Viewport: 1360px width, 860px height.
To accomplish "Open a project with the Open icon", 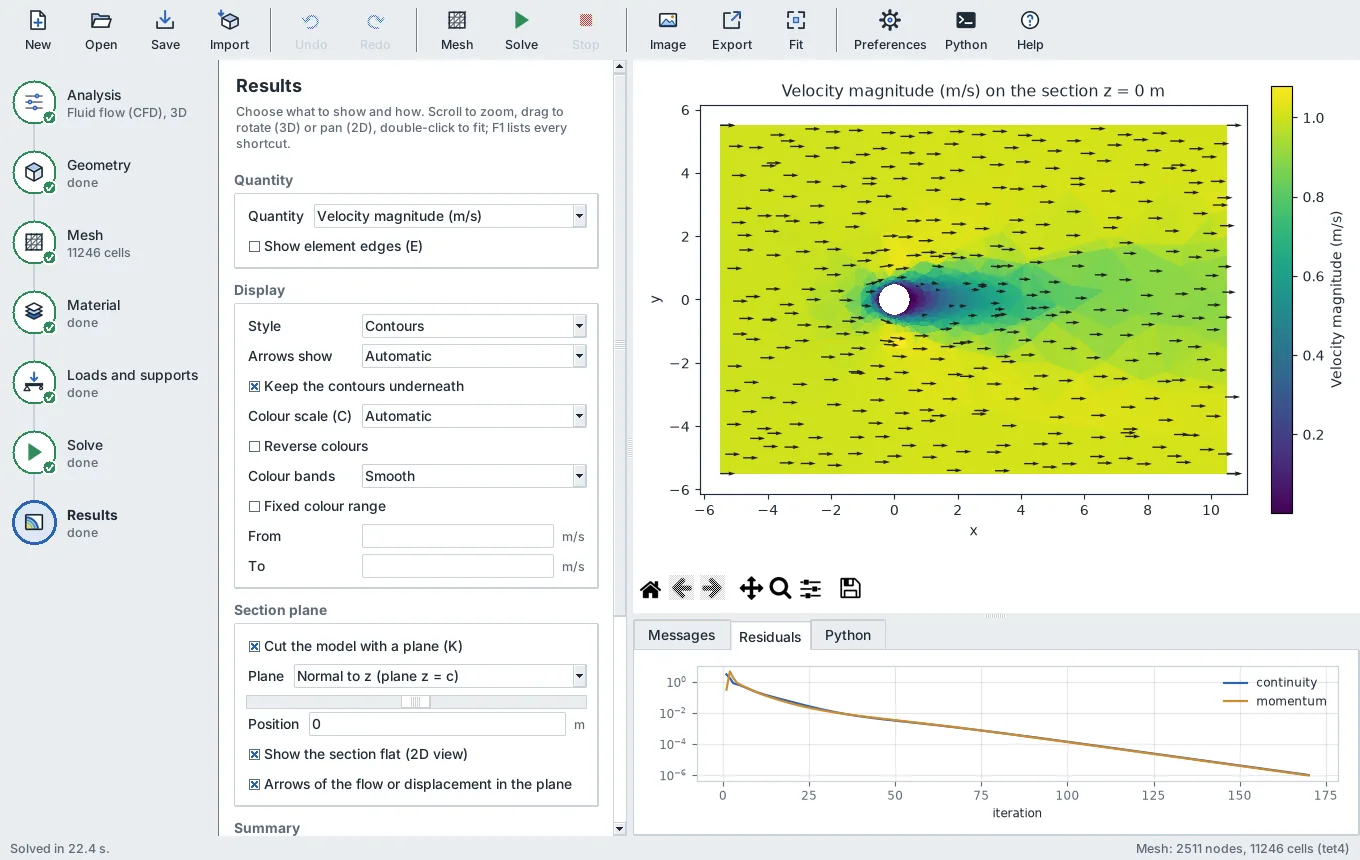I will click(101, 30).
